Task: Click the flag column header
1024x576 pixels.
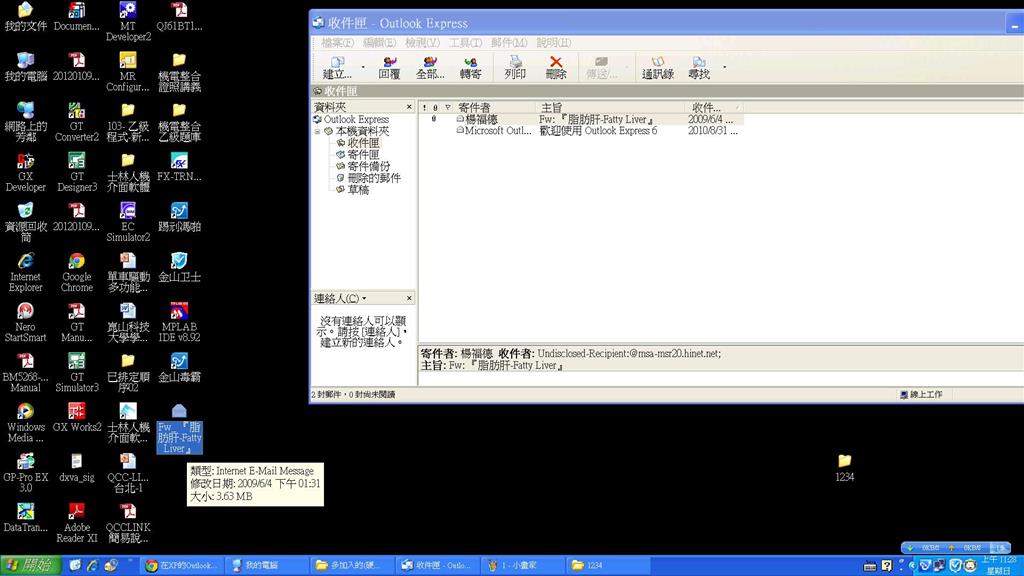Action: [x=447, y=107]
